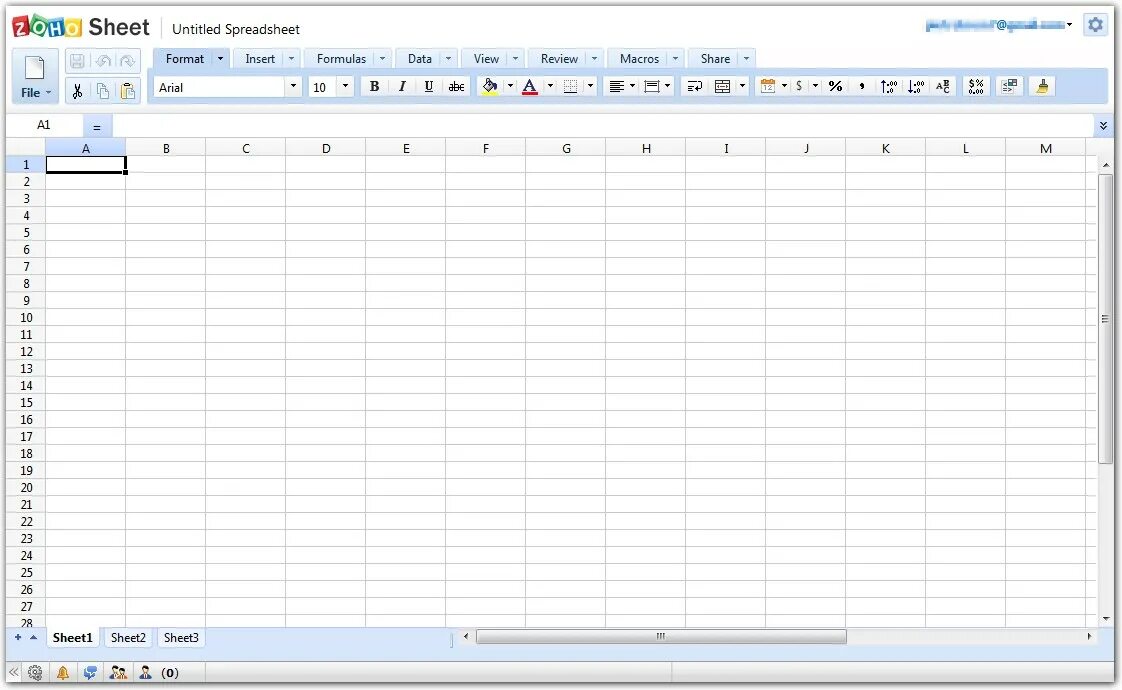Click conditional format icon
Viewport: 1122px width, 690px height.
pos(1010,87)
